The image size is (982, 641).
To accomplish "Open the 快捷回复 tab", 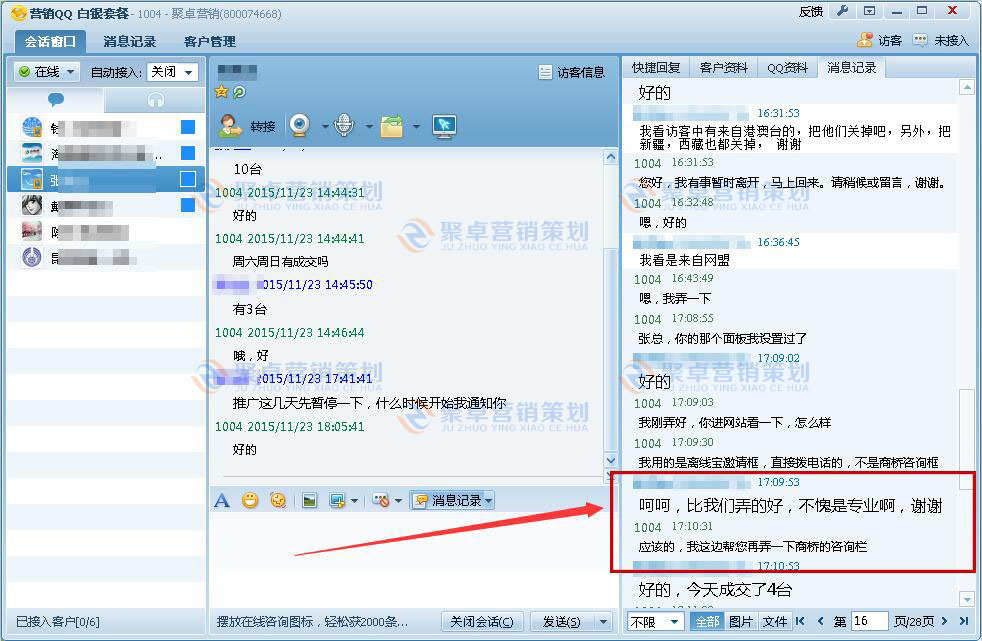I will [656, 68].
